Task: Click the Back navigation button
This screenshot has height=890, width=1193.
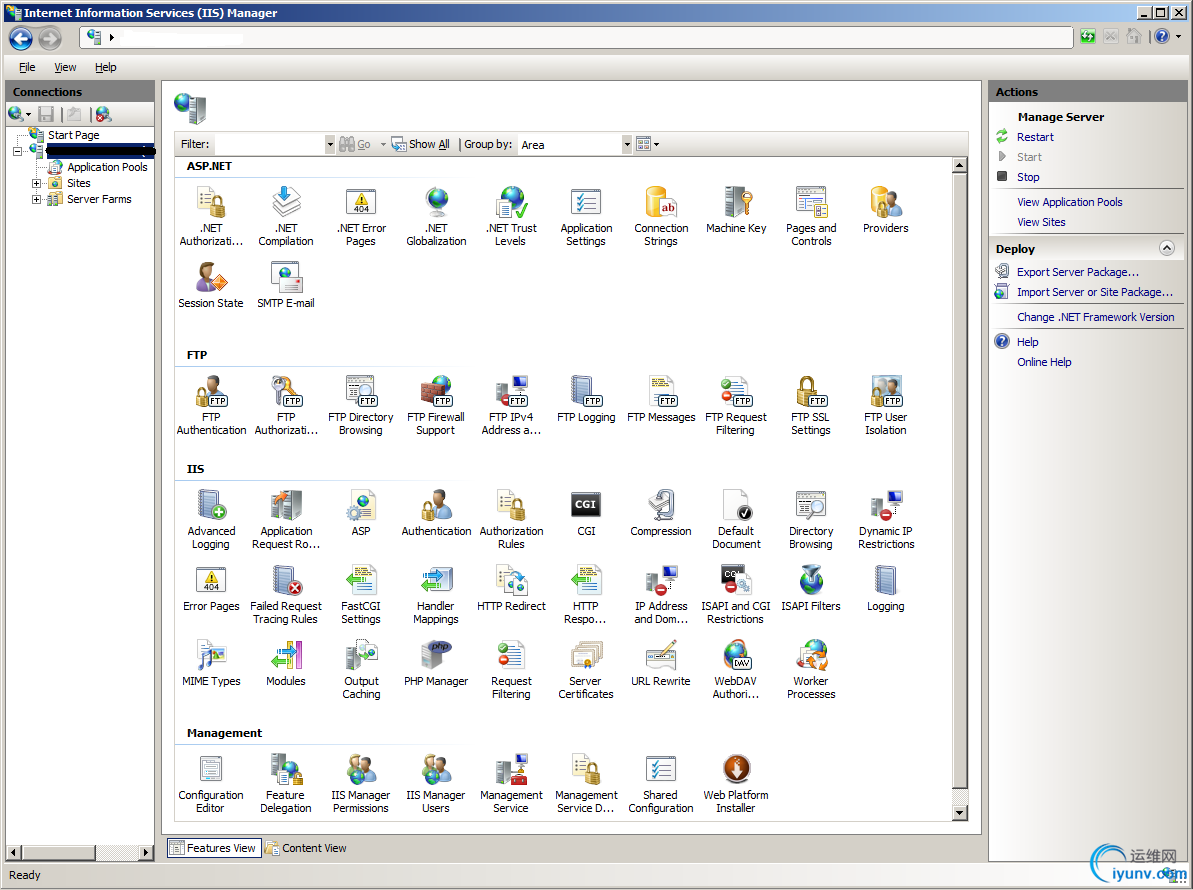Action: coord(21,38)
